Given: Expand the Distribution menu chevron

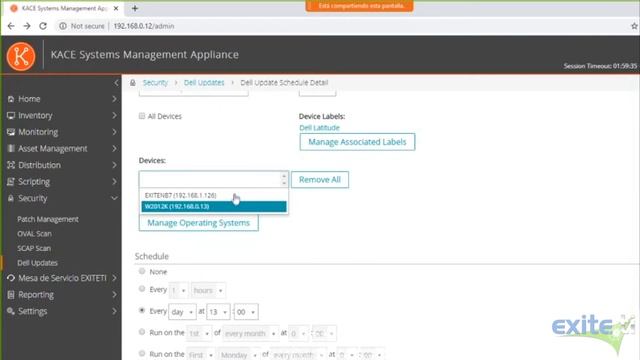Looking at the screenshot, I should [x=114, y=165].
